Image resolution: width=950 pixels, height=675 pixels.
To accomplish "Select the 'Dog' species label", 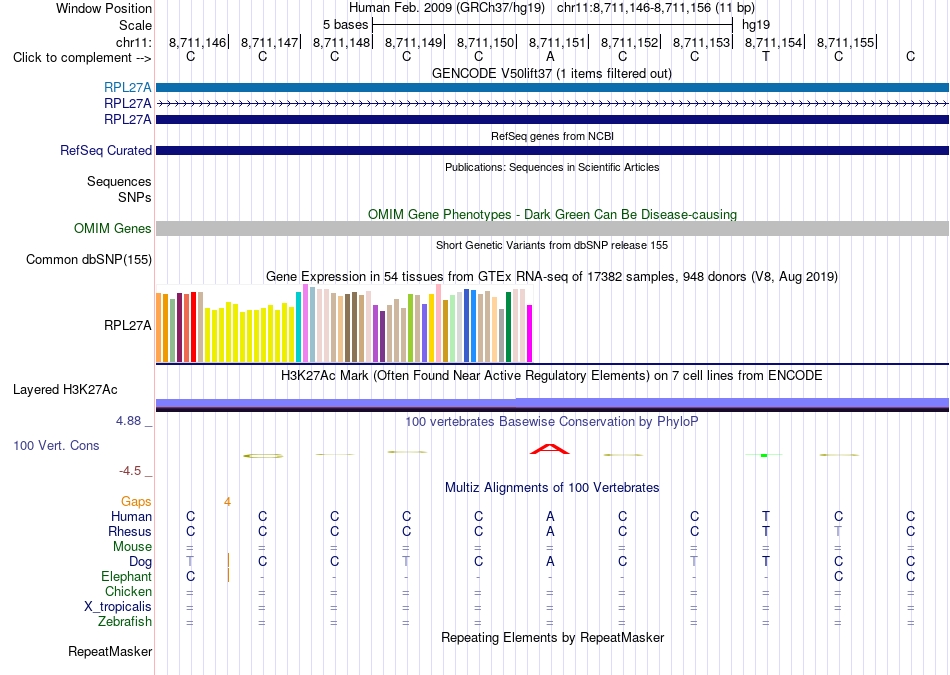I will 140,562.
